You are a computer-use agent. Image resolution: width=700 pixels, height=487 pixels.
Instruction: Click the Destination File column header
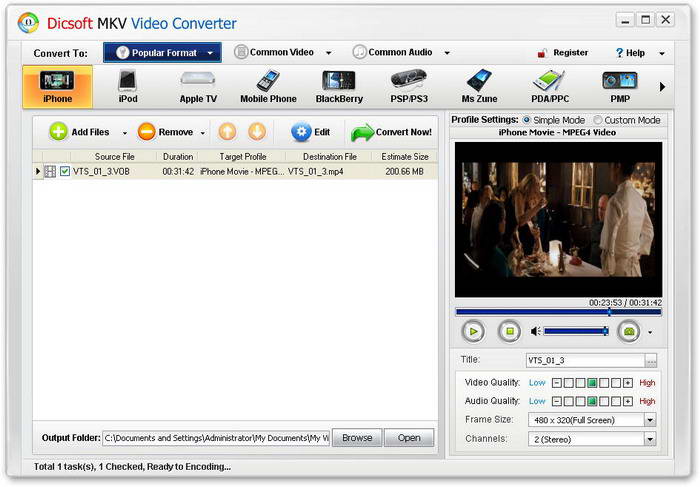[329, 157]
